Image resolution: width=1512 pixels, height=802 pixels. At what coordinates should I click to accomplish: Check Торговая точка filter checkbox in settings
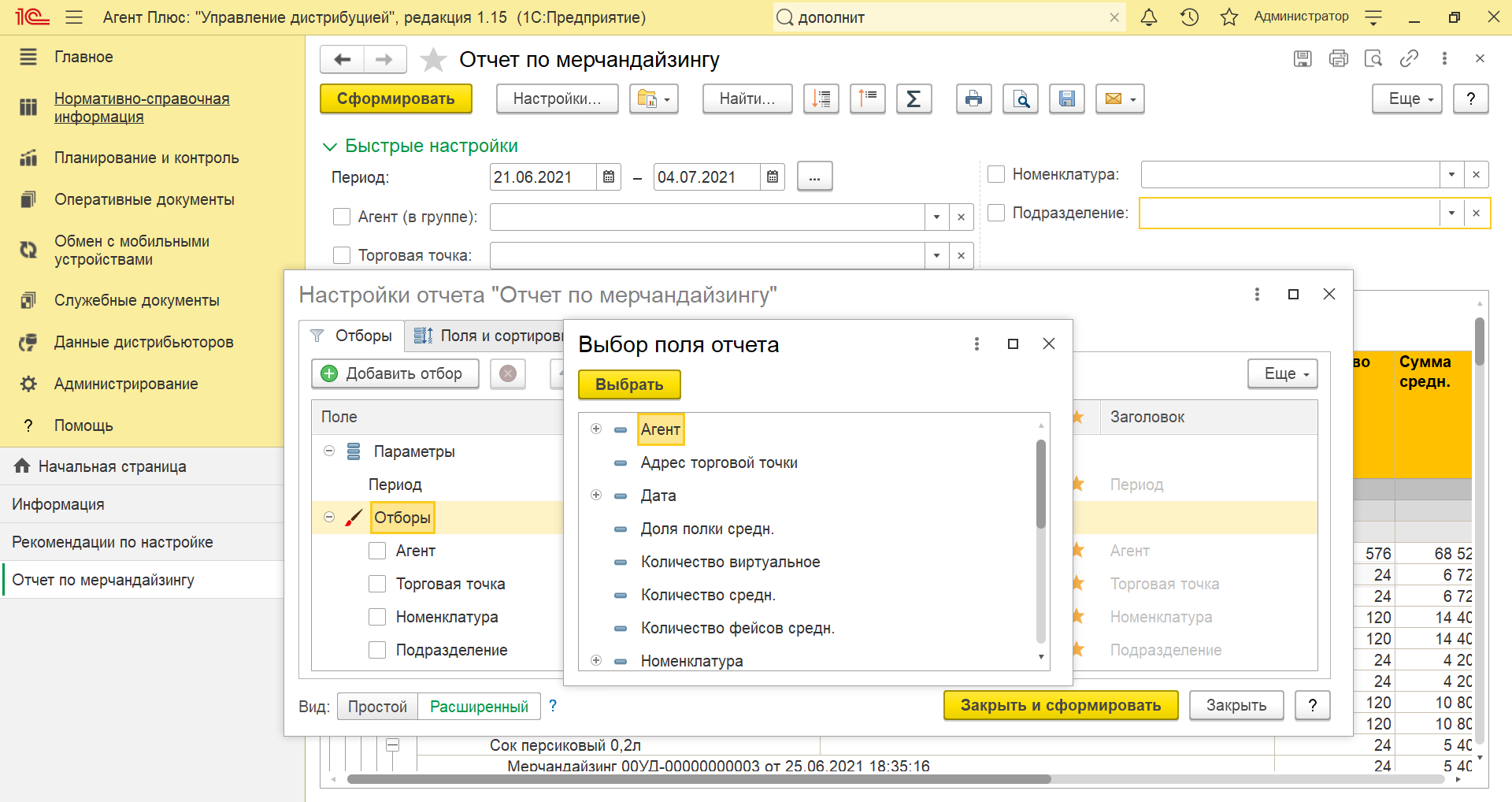pos(377,584)
